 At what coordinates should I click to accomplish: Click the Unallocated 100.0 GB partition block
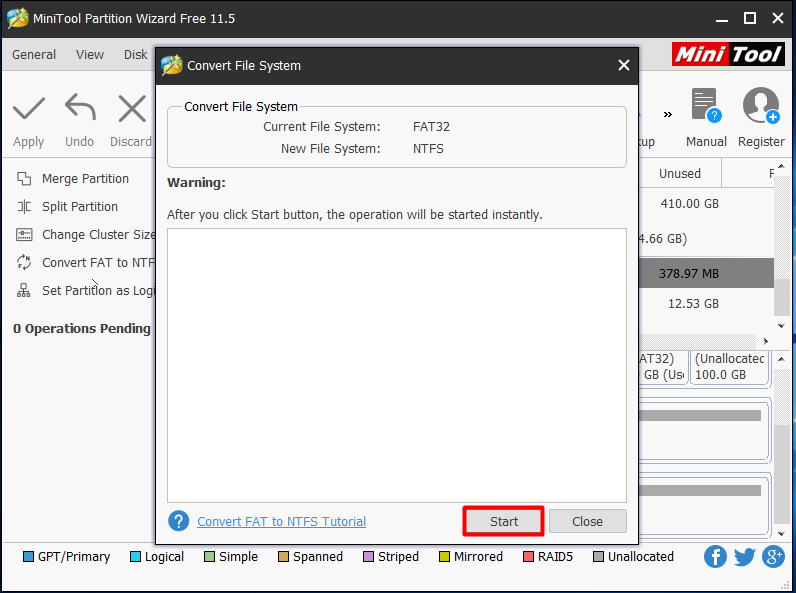[x=729, y=367]
